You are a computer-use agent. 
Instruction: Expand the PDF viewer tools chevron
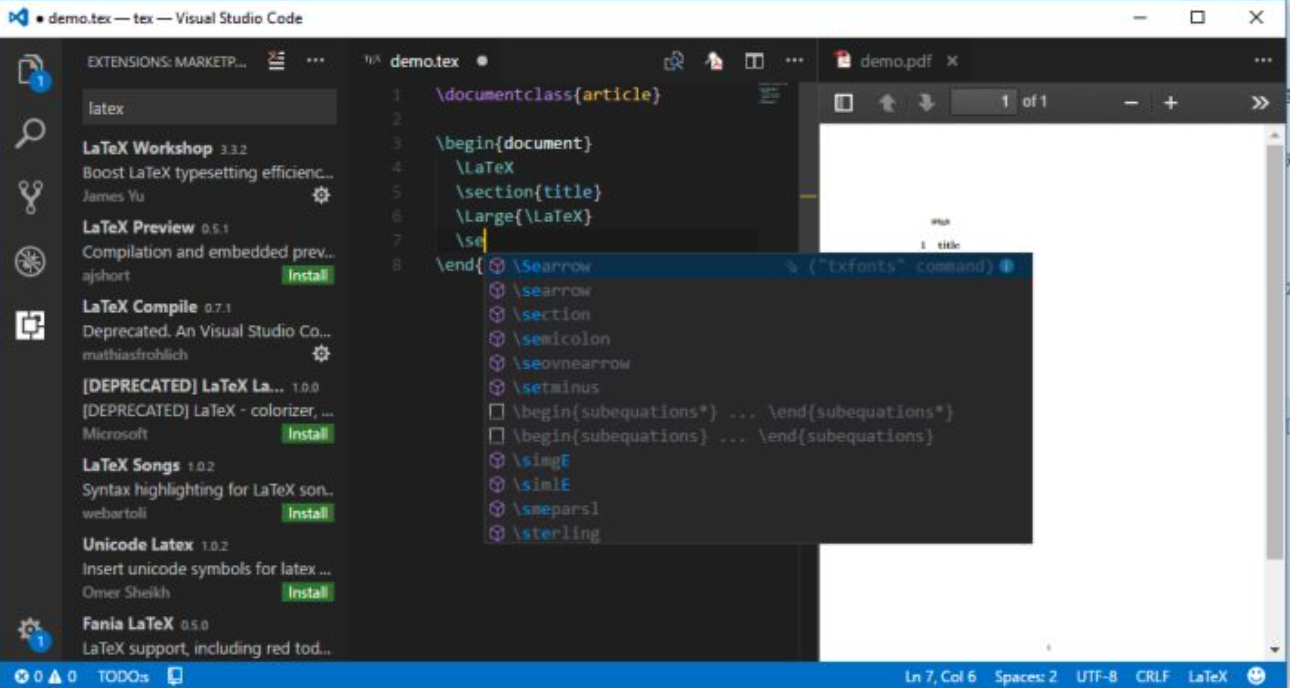[1260, 102]
